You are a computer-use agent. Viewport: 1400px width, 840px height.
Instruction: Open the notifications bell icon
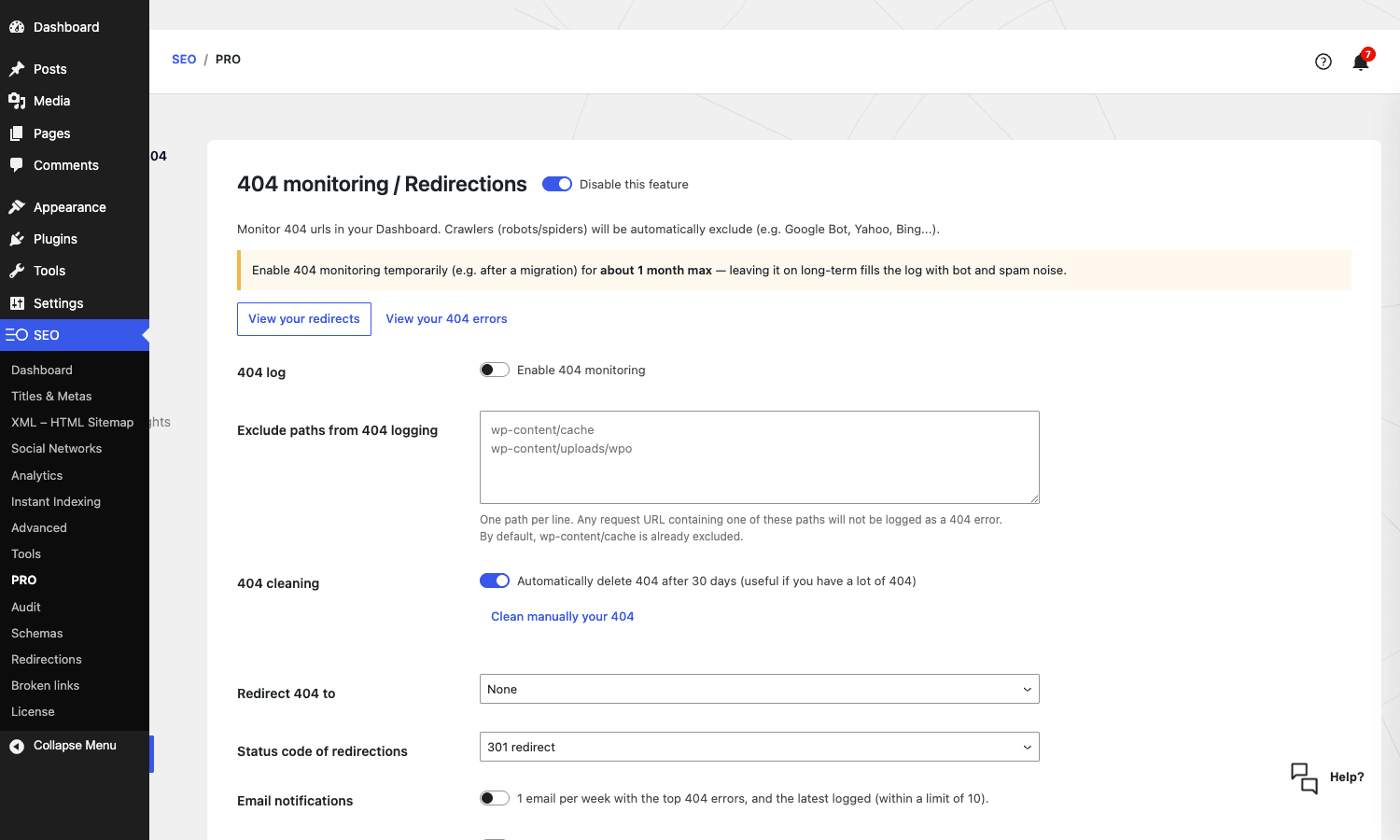coord(1361,62)
